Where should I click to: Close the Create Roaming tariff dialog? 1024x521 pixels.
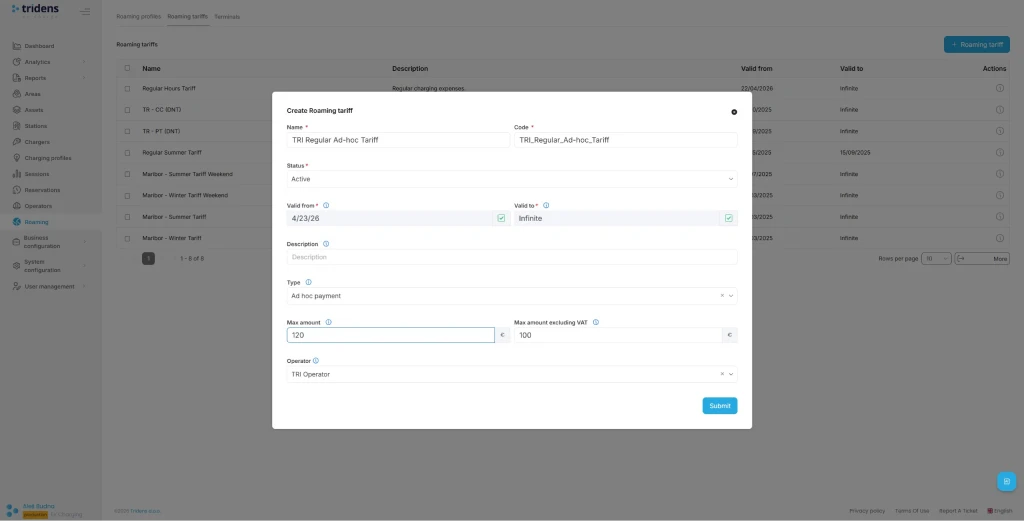tap(734, 112)
